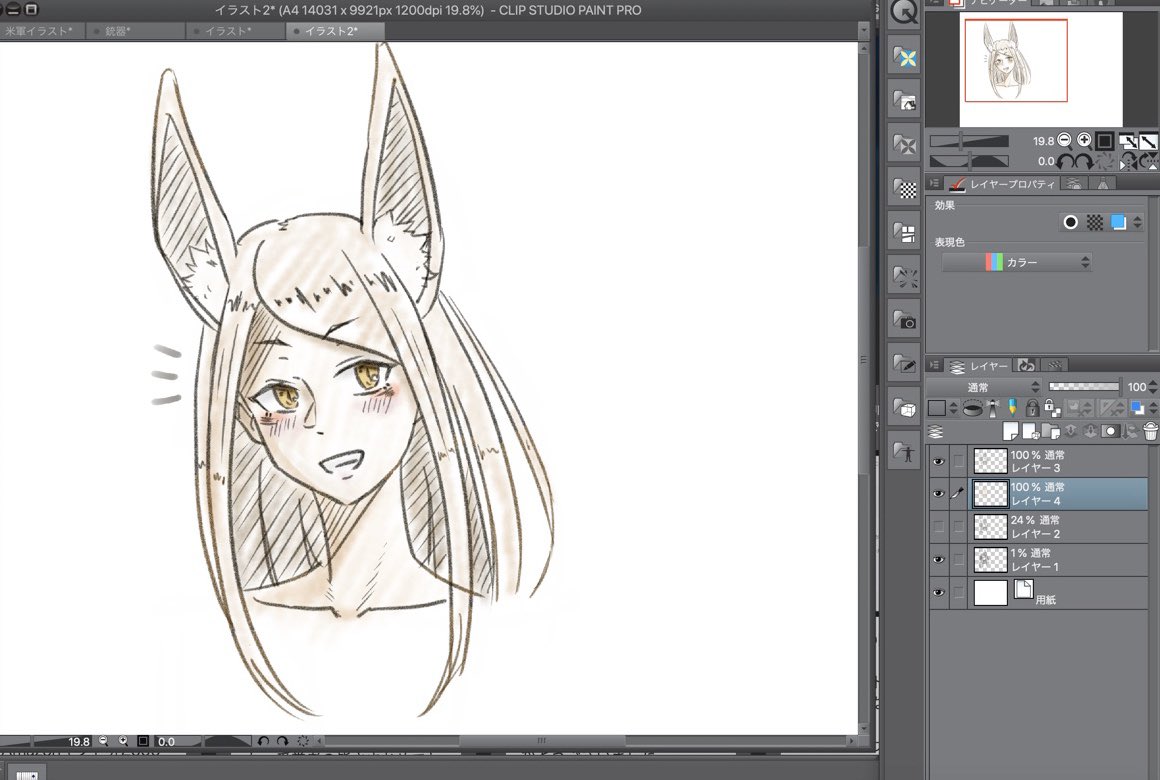This screenshot has width=1160, height=780.
Task: Toggle lock transparent pixels icon
Action: pyautogui.click(x=1051, y=408)
